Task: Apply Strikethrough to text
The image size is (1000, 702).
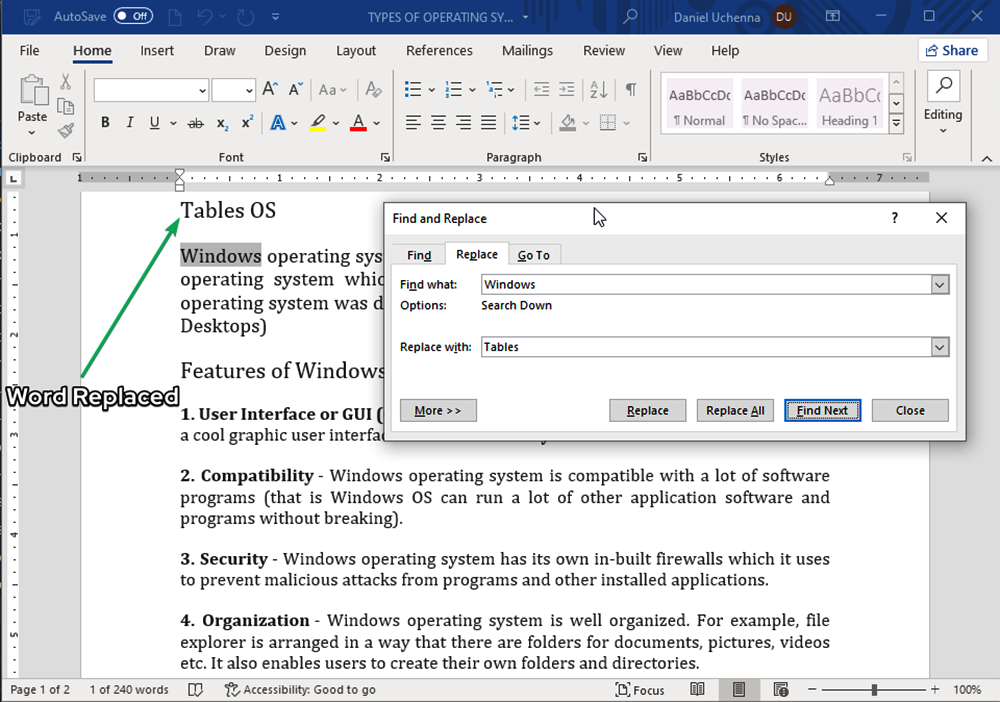Action: [x=196, y=123]
